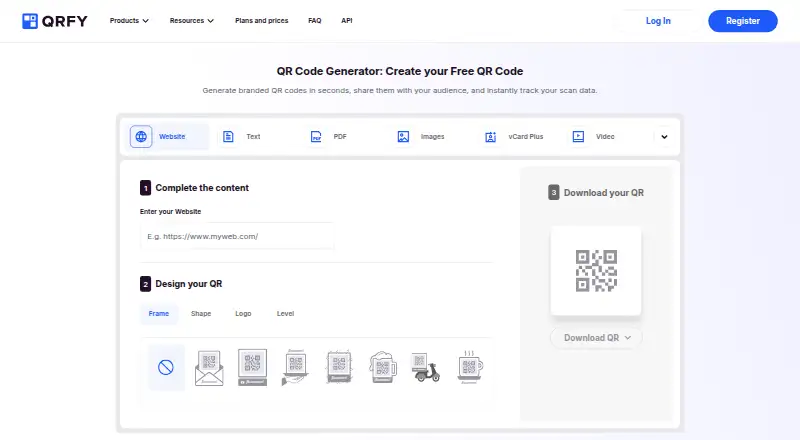Choose the Video play icon

578,137
